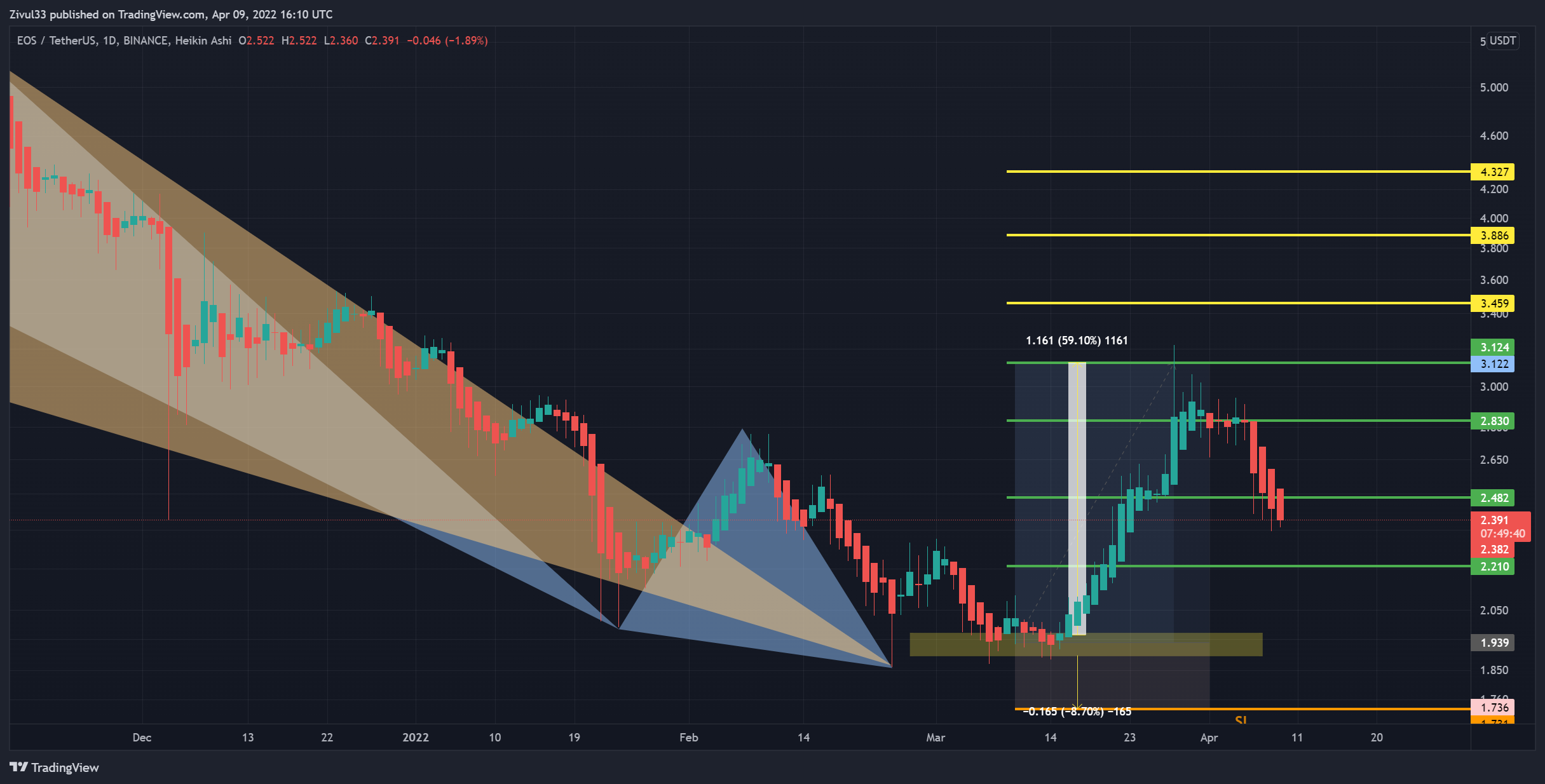Click the 1.939 gray price label
This screenshot has height=784, width=1545.
point(1493,642)
